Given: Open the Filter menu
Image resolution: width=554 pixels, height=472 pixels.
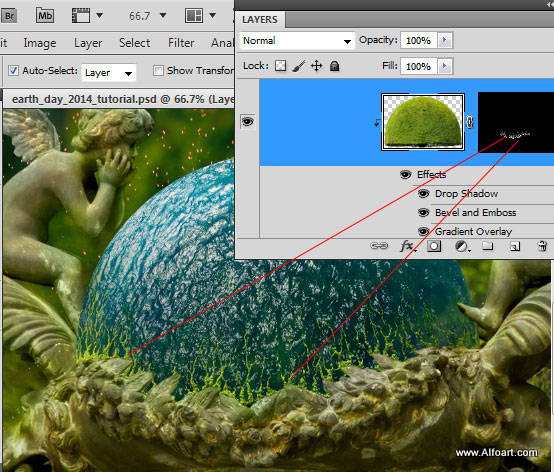Looking at the screenshot, I should [x=181, y=43].
